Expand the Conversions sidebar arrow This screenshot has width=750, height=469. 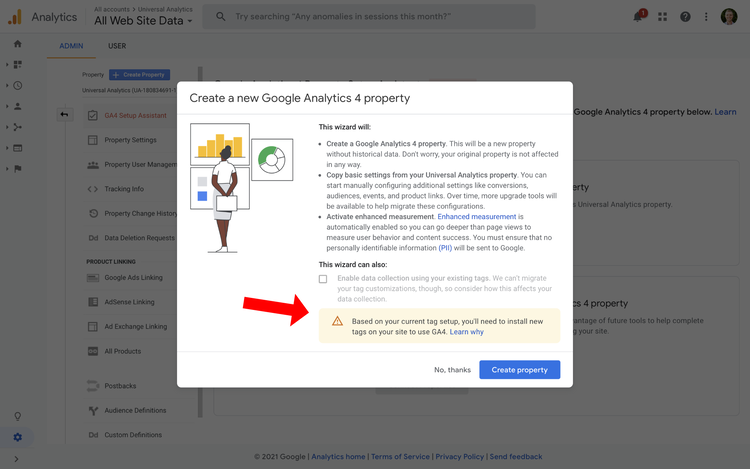7,169
